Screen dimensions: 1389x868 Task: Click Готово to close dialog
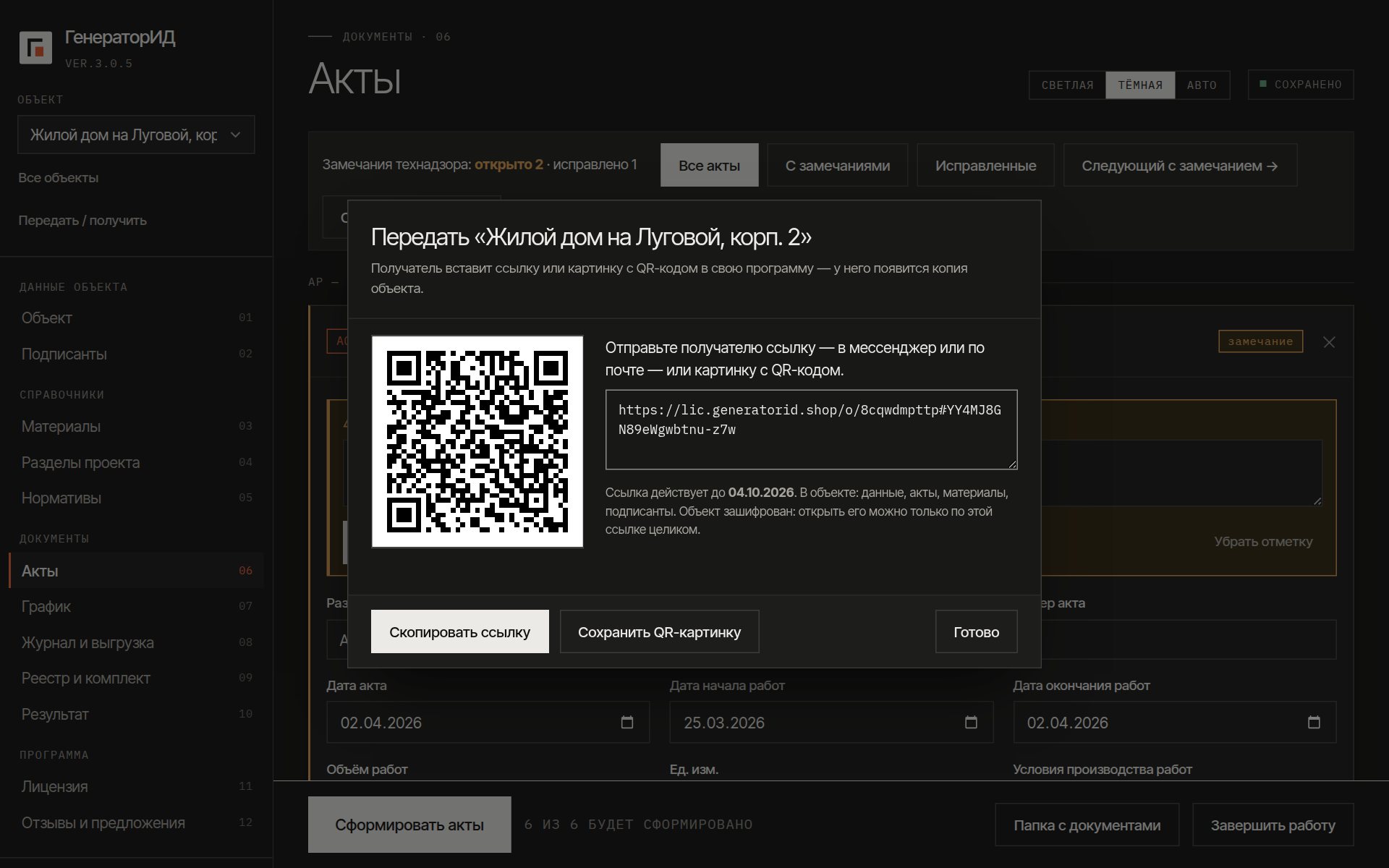pos(976,631)
